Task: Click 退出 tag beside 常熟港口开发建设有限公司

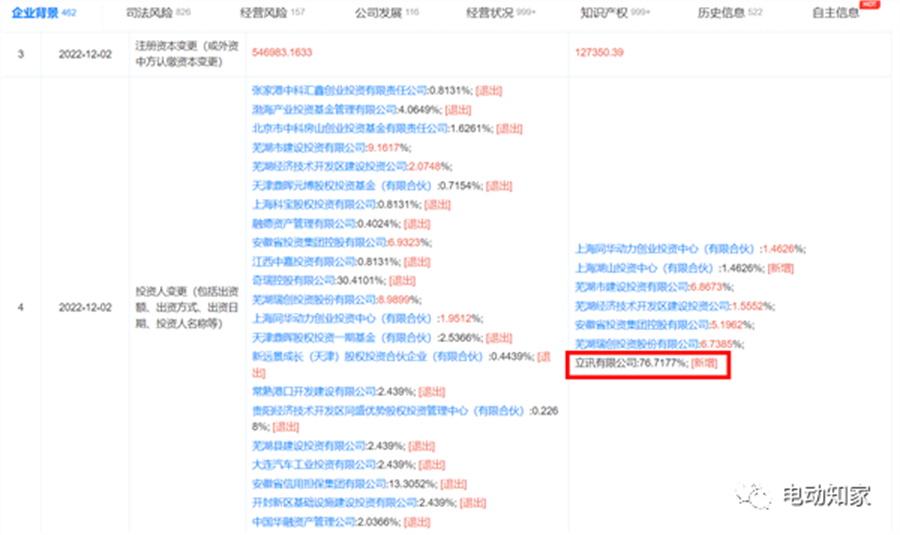Action: (x=432, y=391)
